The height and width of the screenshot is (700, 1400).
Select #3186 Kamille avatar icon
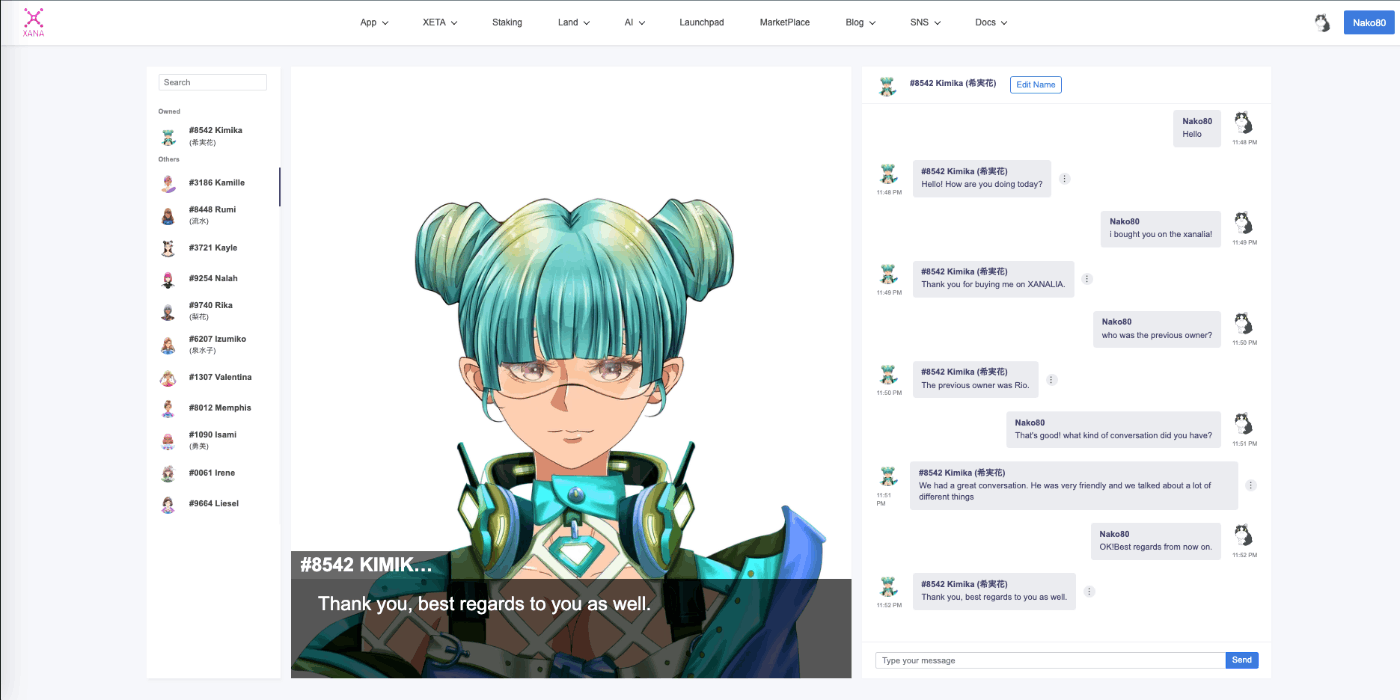coord(168,183)
